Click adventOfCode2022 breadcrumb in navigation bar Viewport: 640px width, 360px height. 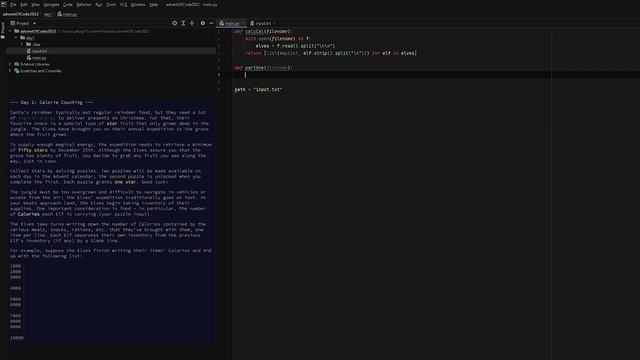[20, 14]
